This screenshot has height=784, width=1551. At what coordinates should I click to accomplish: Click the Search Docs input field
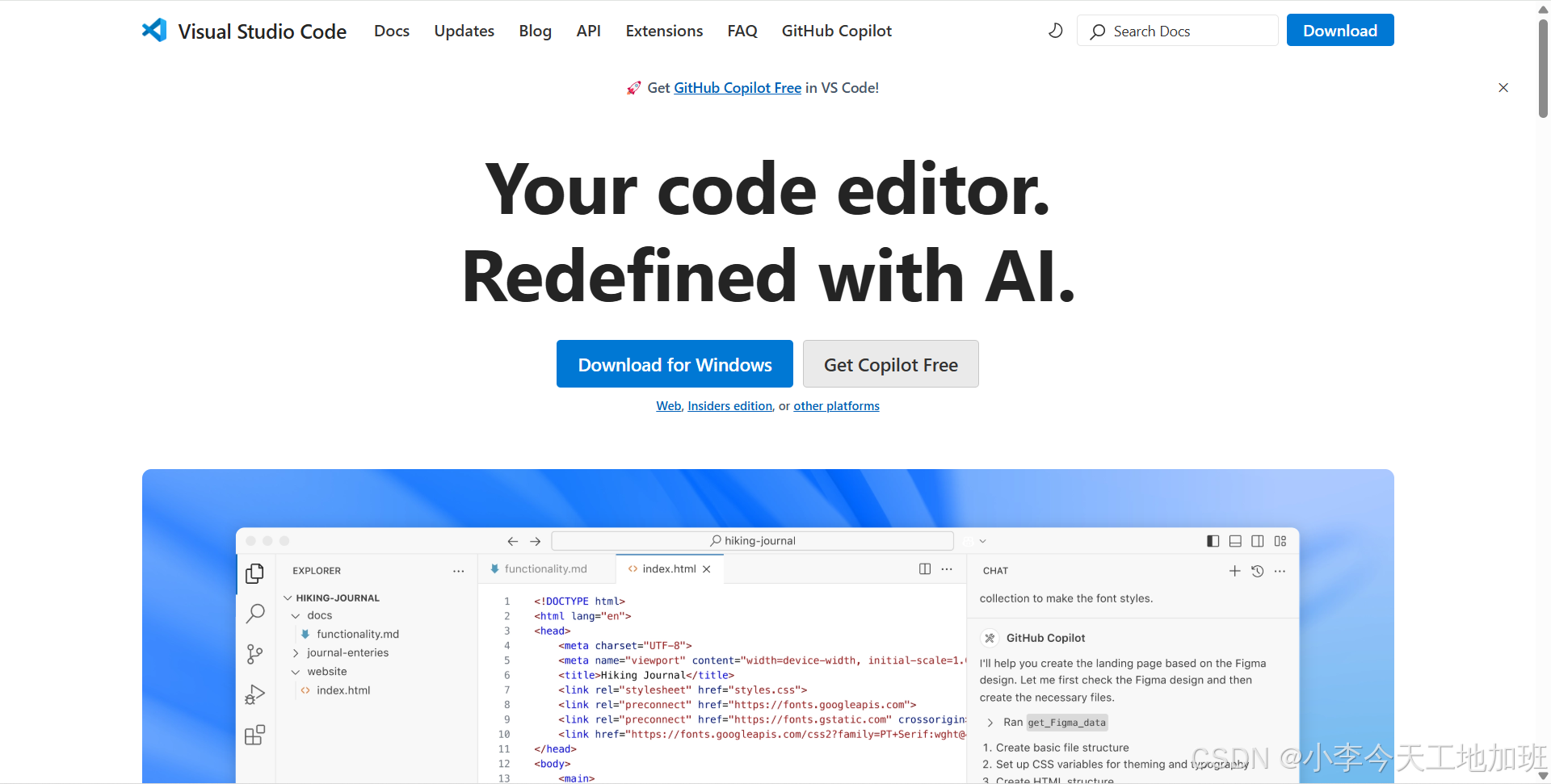1178,31
